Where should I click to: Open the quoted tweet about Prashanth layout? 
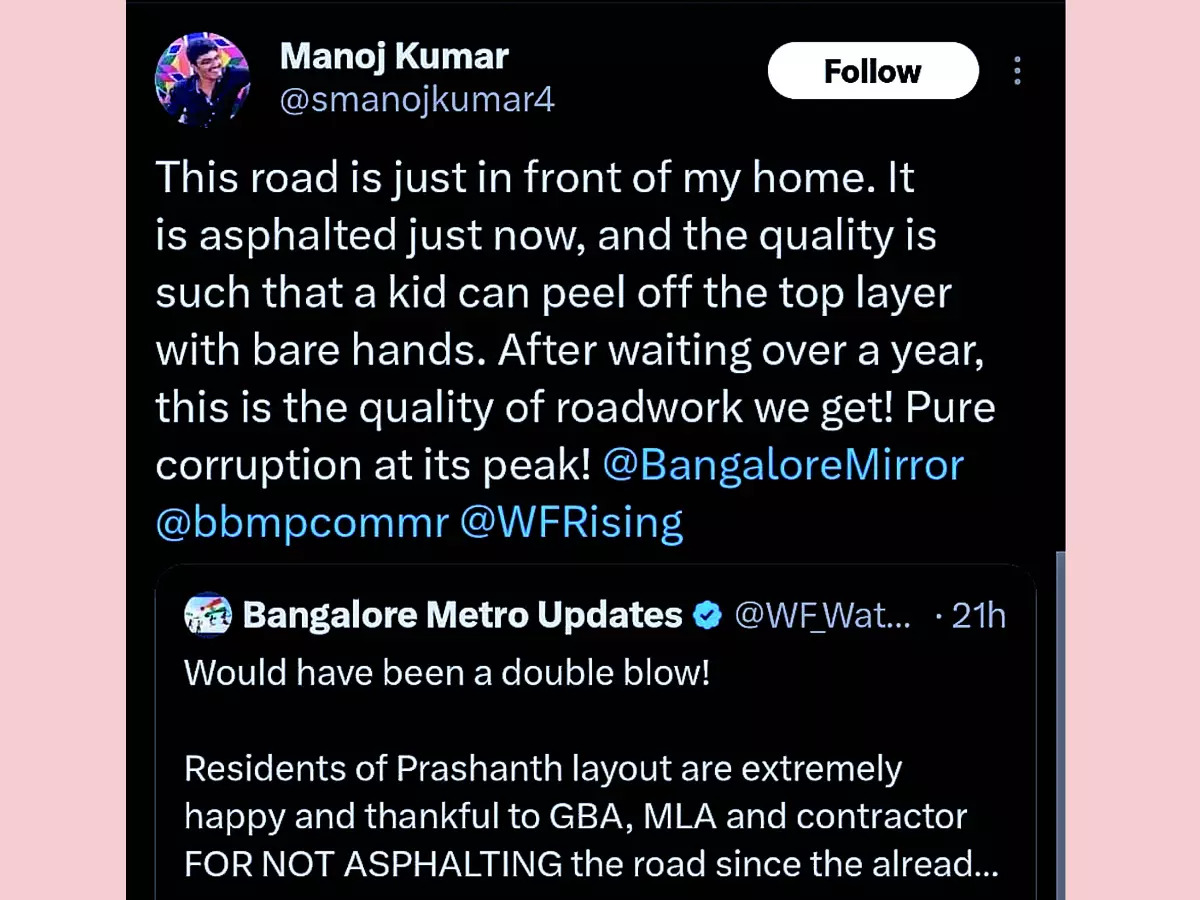click(x=595, y=732)
